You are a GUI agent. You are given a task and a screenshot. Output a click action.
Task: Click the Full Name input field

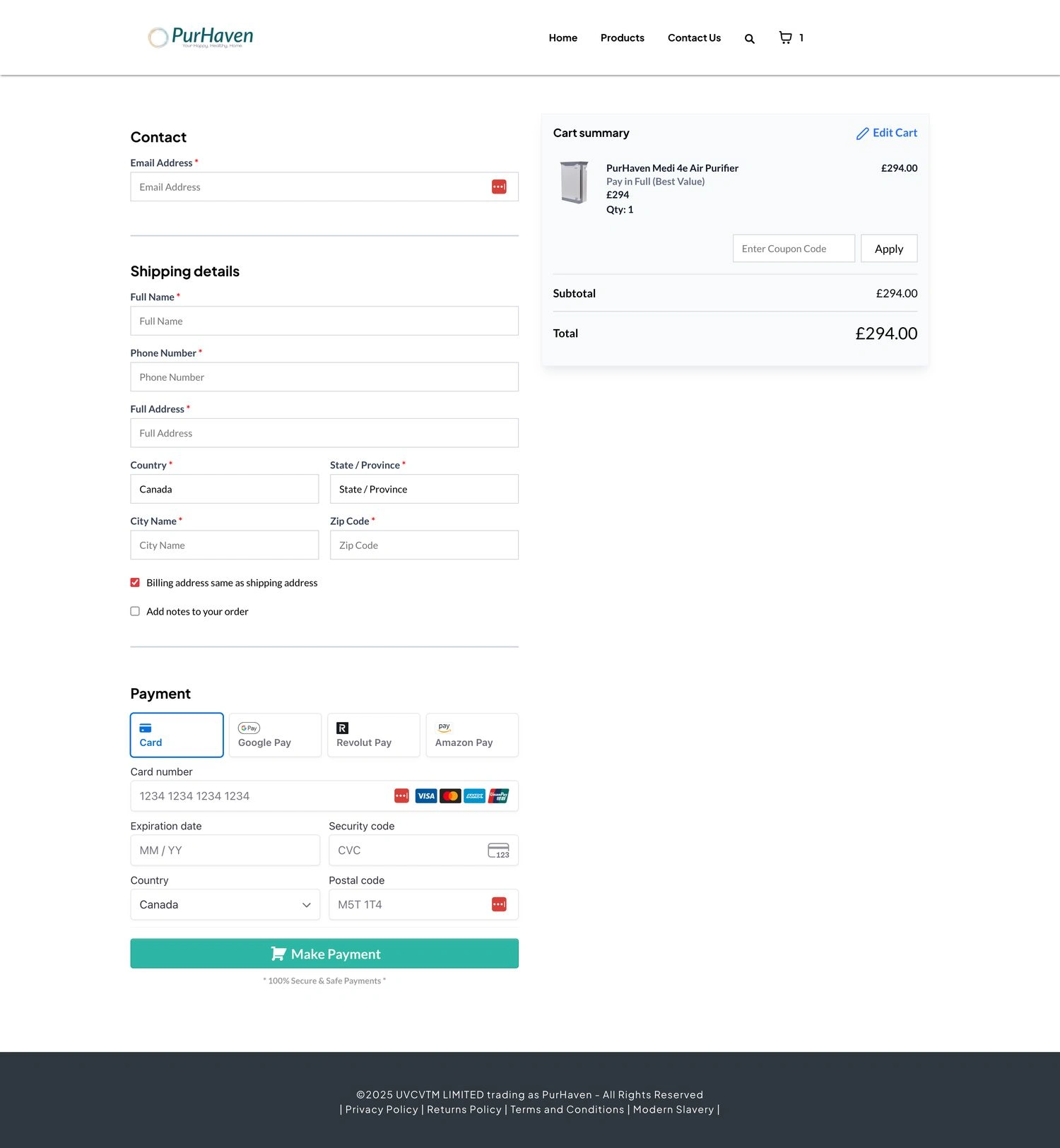point(324,321)
